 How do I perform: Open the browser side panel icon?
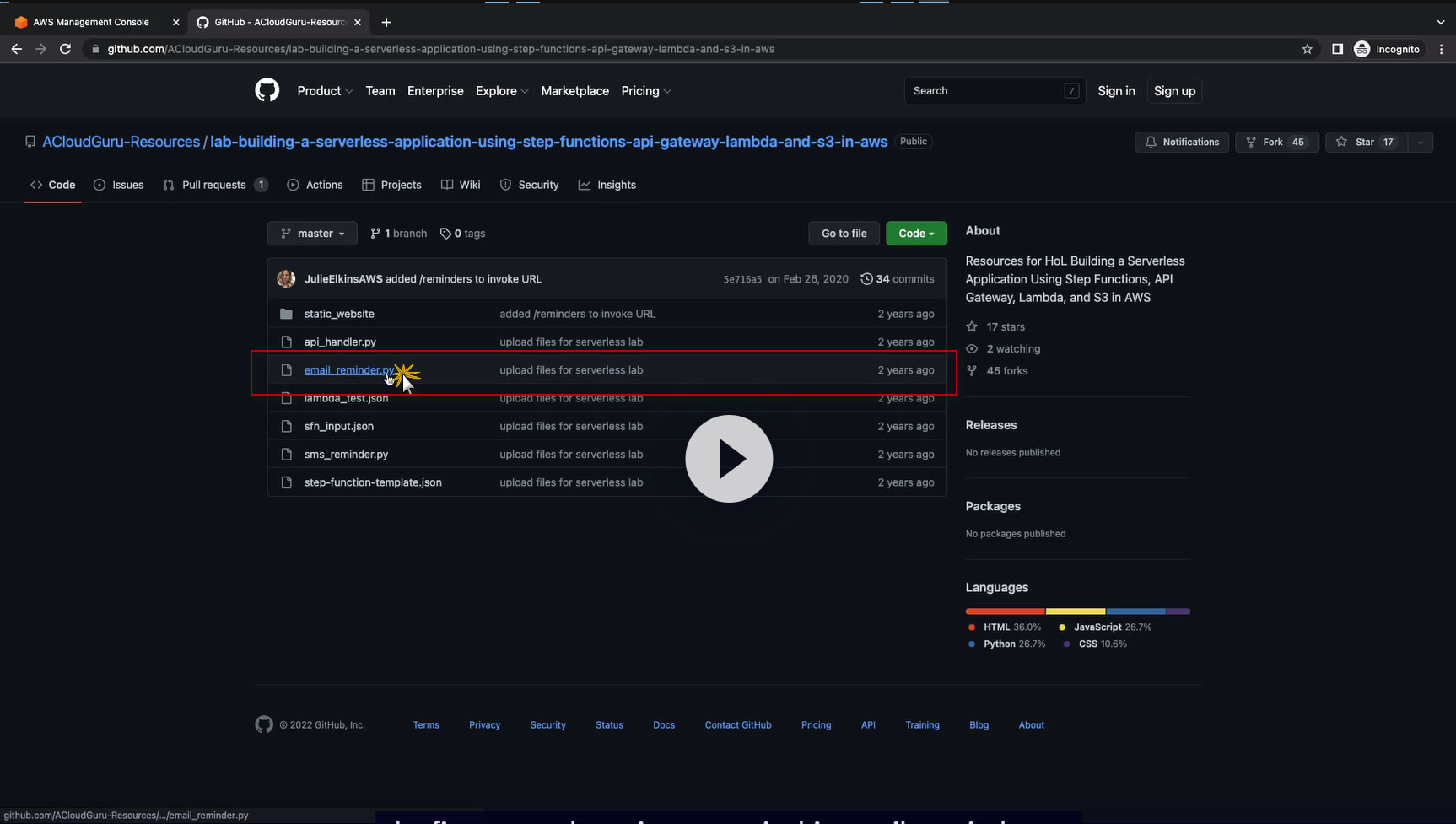click(x=1337, y=49)
